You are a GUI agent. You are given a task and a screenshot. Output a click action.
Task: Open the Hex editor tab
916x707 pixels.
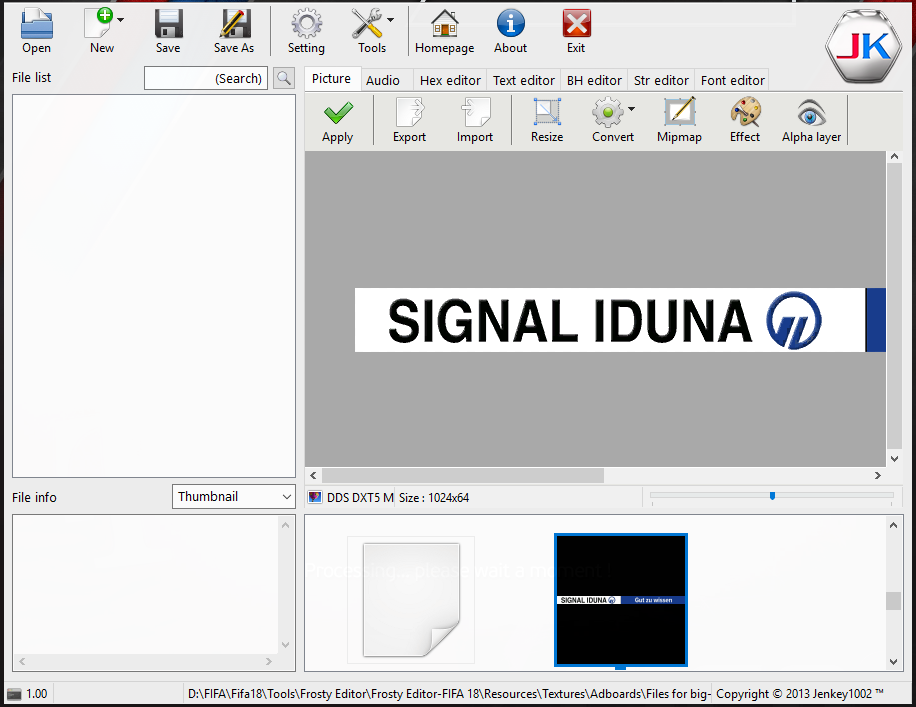(450, 80)
